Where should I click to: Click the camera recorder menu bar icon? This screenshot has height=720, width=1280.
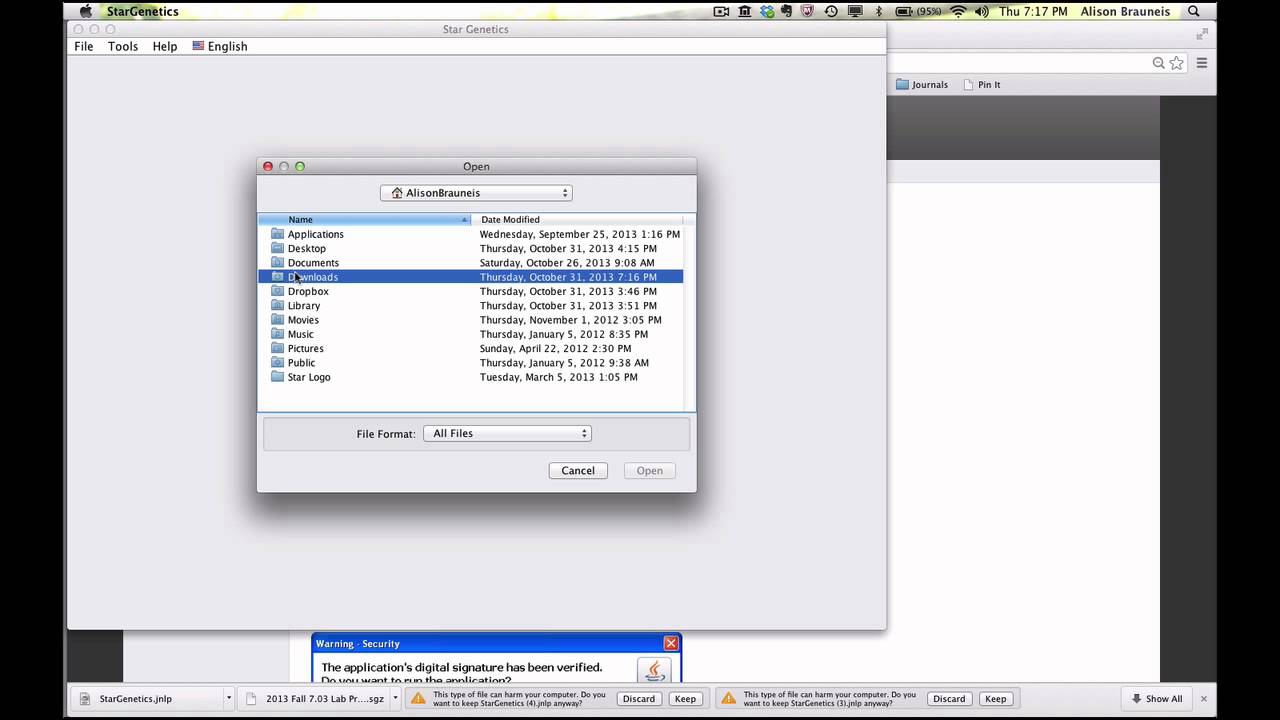721,12
